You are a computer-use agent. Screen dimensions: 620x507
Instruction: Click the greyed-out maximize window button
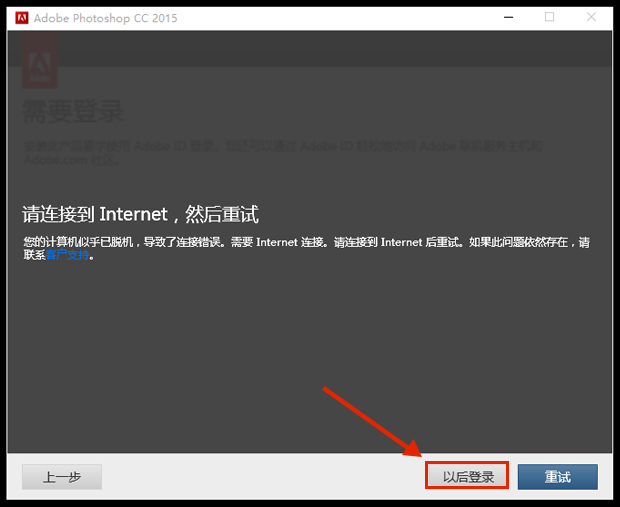[549, 17]
